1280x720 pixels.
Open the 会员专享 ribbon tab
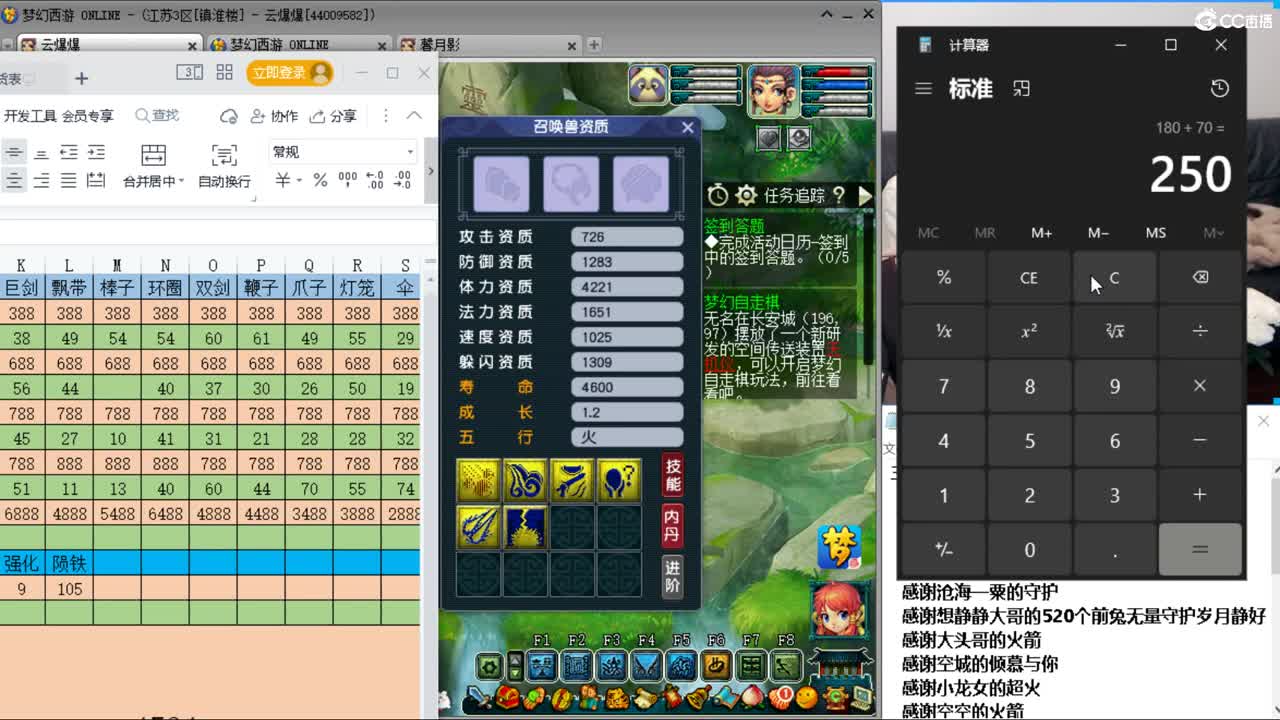[x=88, y=116]
